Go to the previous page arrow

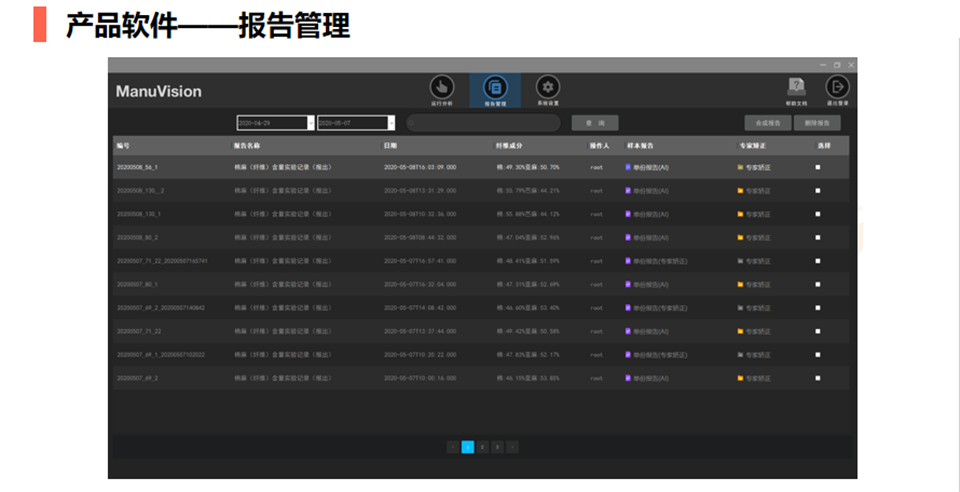click(453, 447)
